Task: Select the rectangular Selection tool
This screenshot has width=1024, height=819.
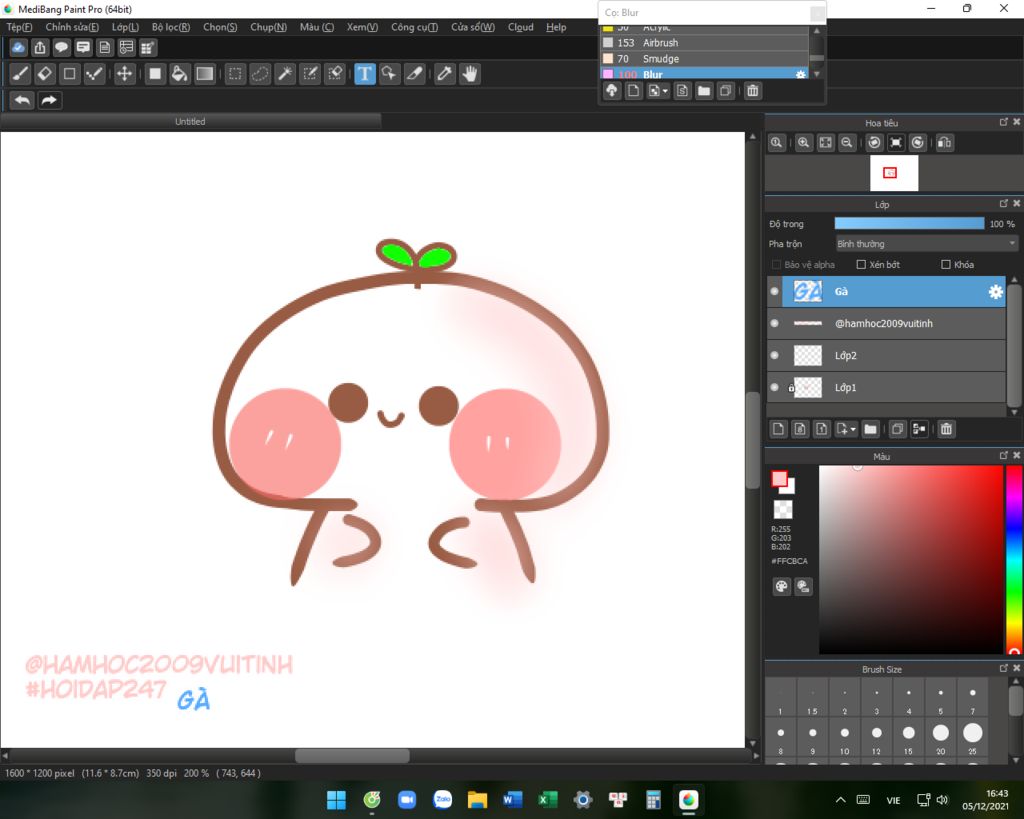Action: pyautogui.click(x=235, y=74)
